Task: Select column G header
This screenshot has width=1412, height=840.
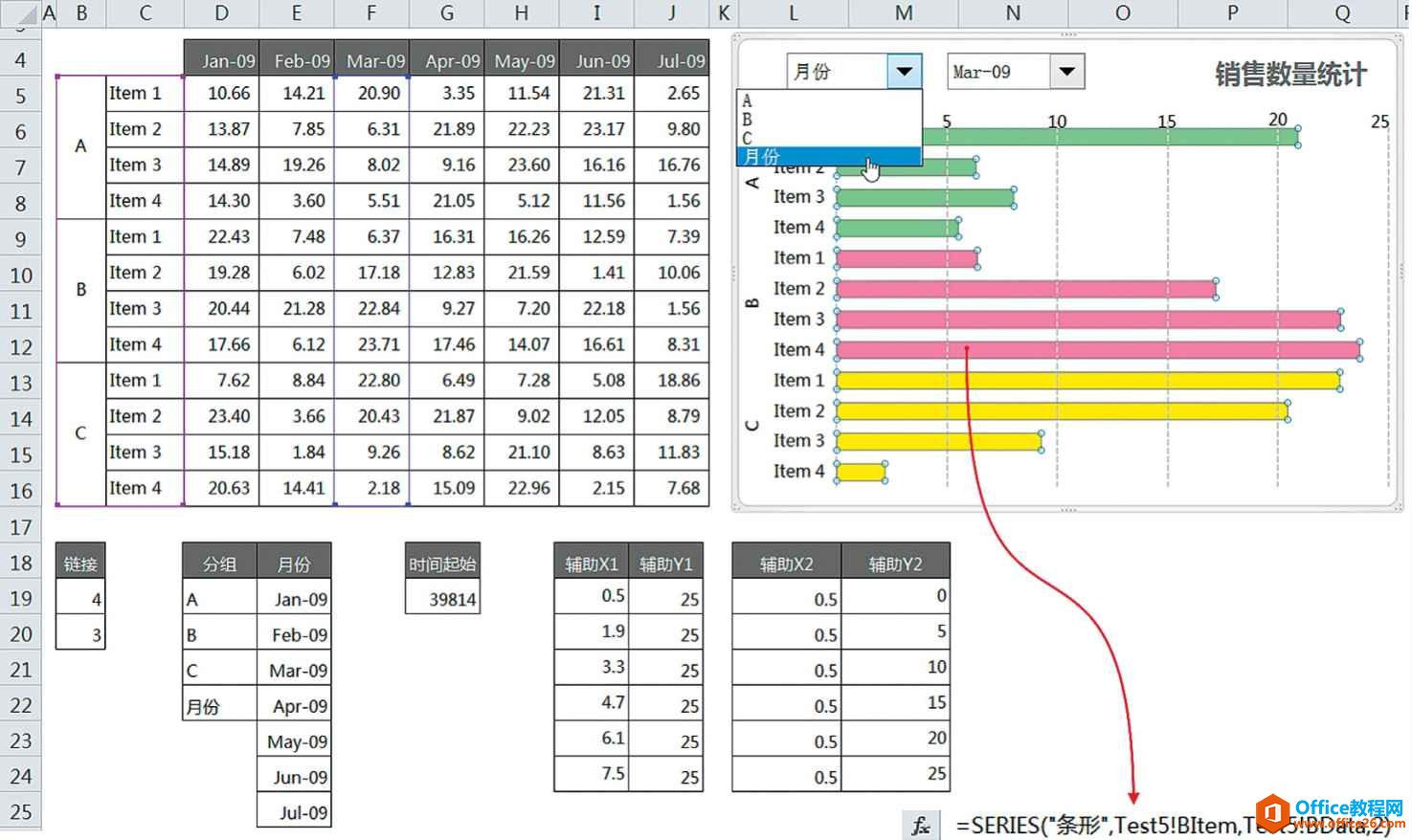Action: (x=447, y=13)
